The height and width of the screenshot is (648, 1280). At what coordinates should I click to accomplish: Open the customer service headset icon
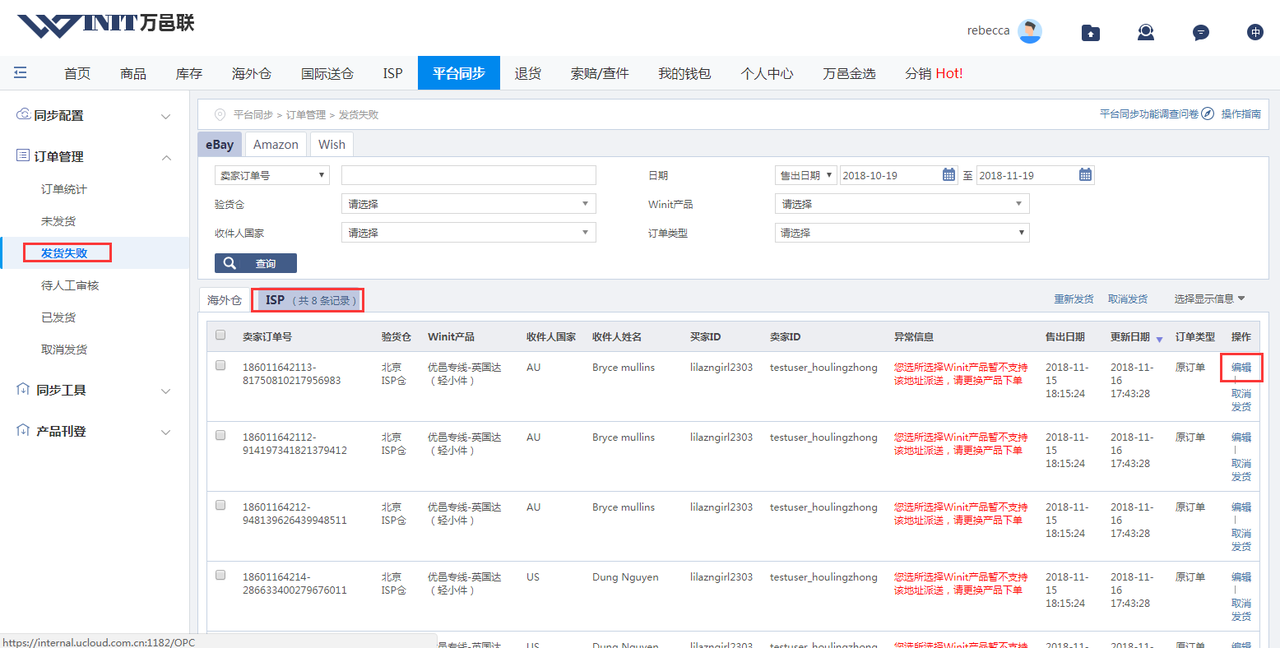coord(1146,32)
